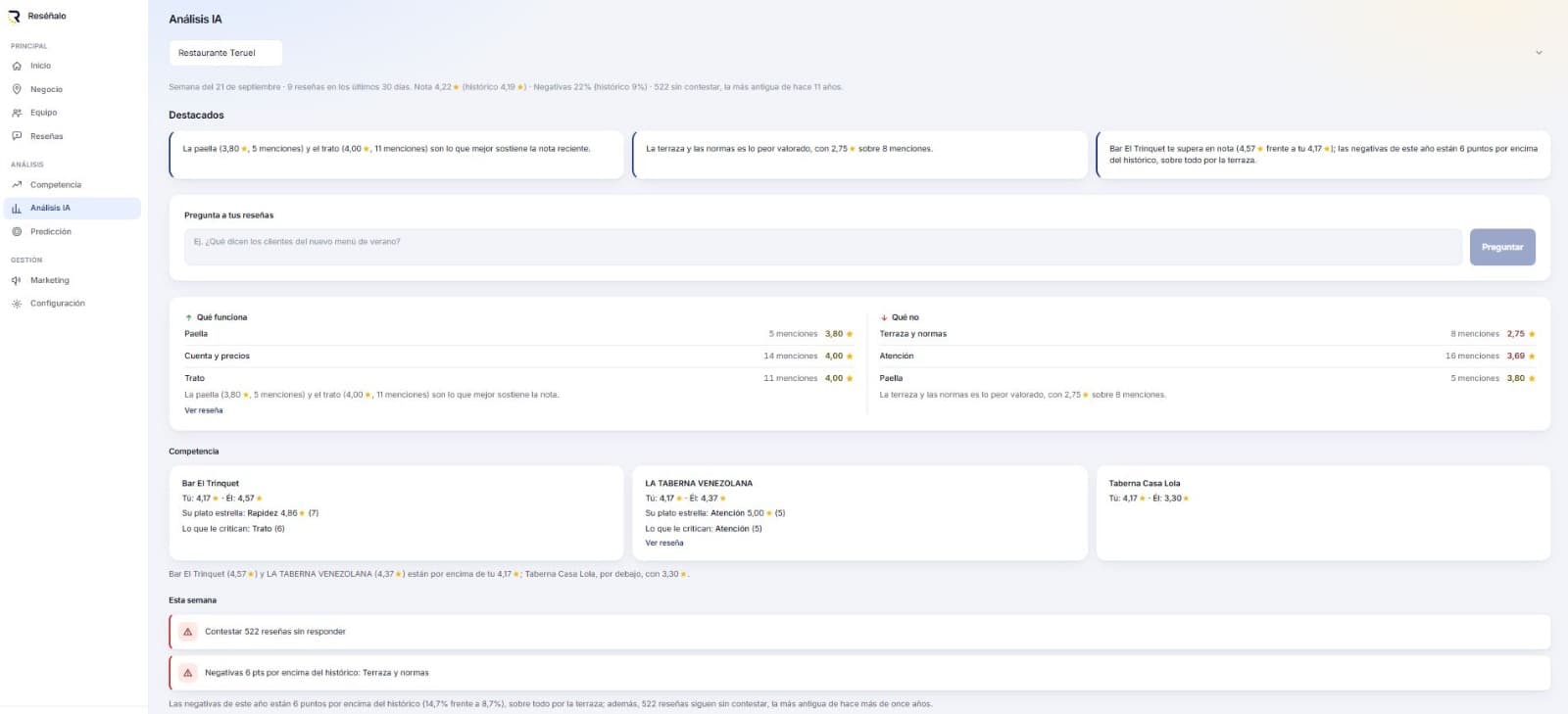Click the highlight card about Bar El Trinquet

click(x=1323, y=155)
